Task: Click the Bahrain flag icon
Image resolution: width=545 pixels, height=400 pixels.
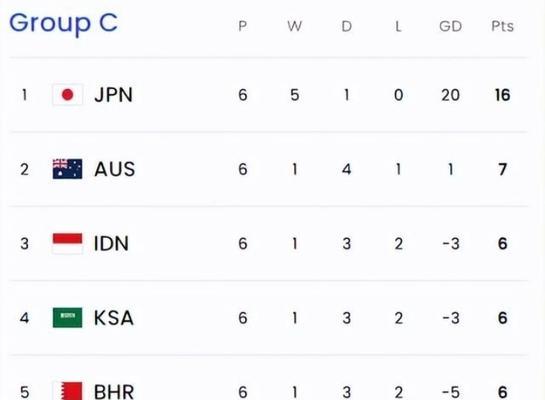Action: pos(67,391)
